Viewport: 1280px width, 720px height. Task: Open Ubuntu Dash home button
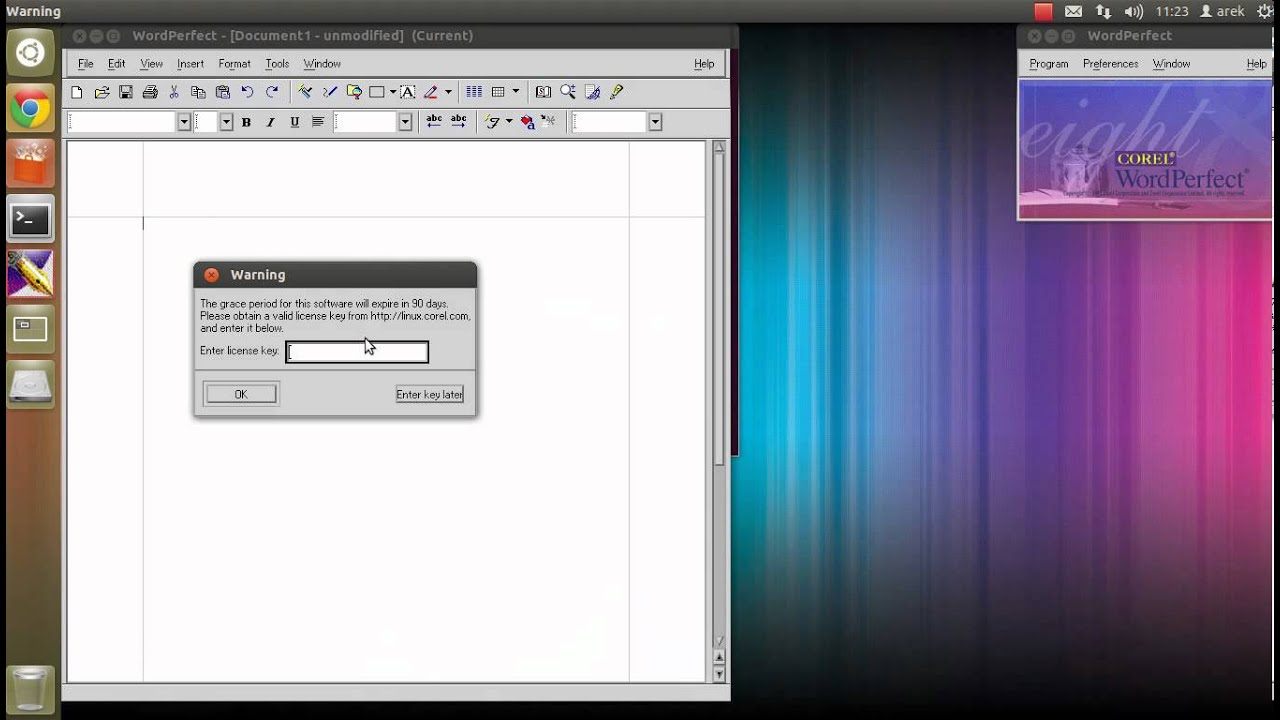(x=30, y=53)
